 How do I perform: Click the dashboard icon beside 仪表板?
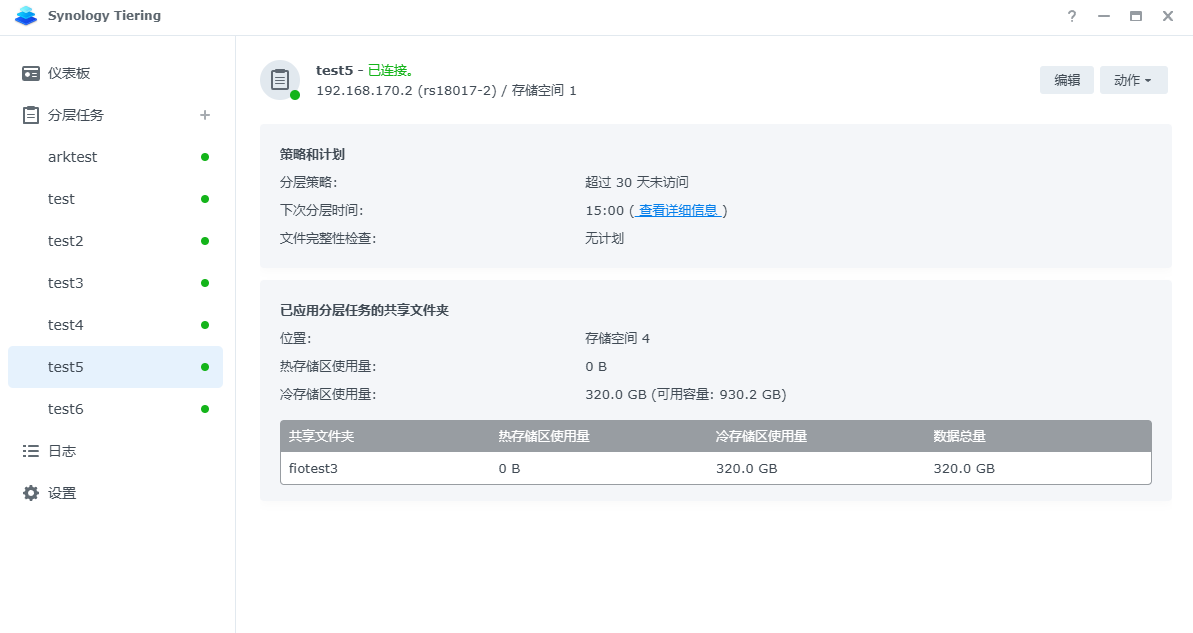click(x=31, y=73)
